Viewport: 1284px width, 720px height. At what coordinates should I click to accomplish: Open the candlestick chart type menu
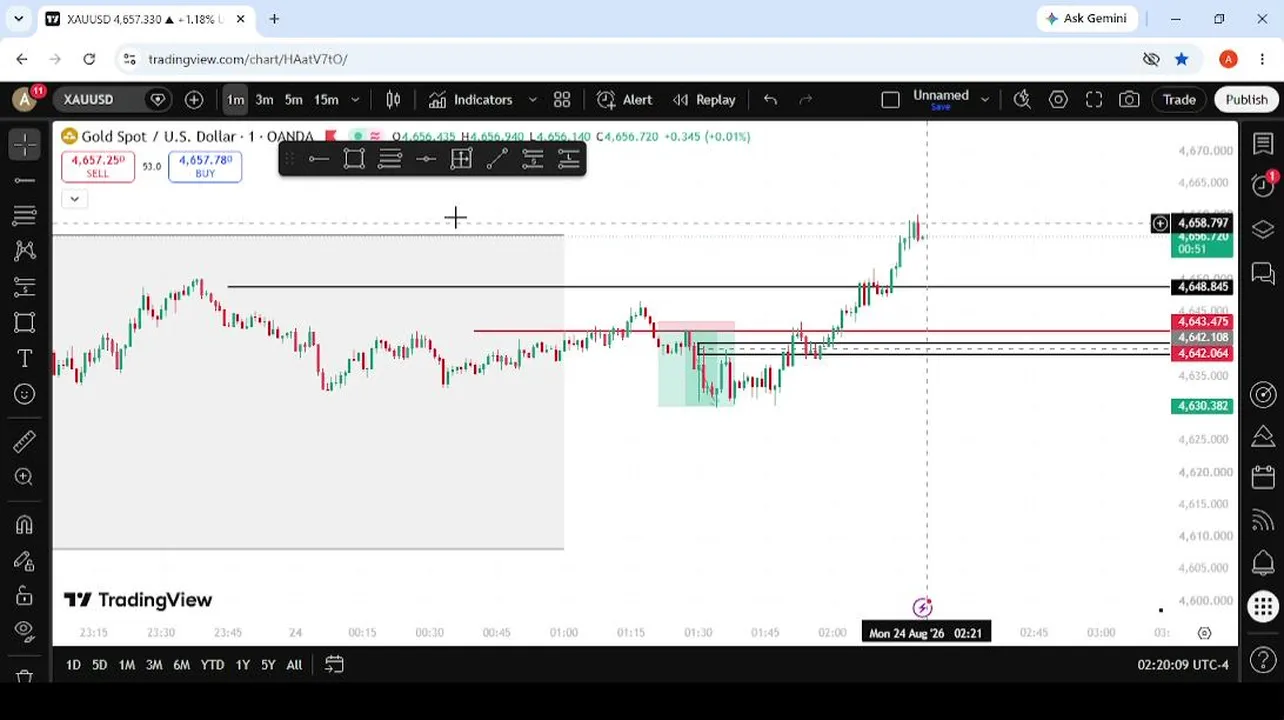393,99
